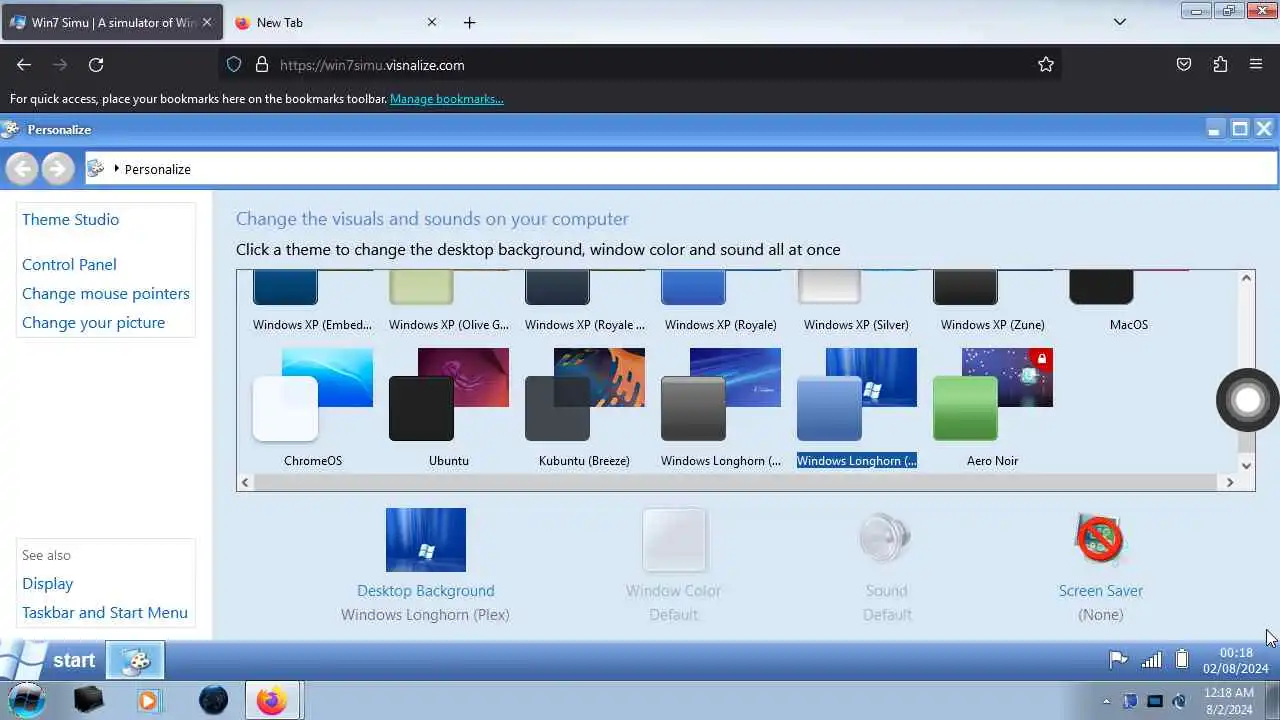The width and height of the screenshot is (1280, 720).
Task: Open Change your picture link
Action: click(x=94, y=323)
